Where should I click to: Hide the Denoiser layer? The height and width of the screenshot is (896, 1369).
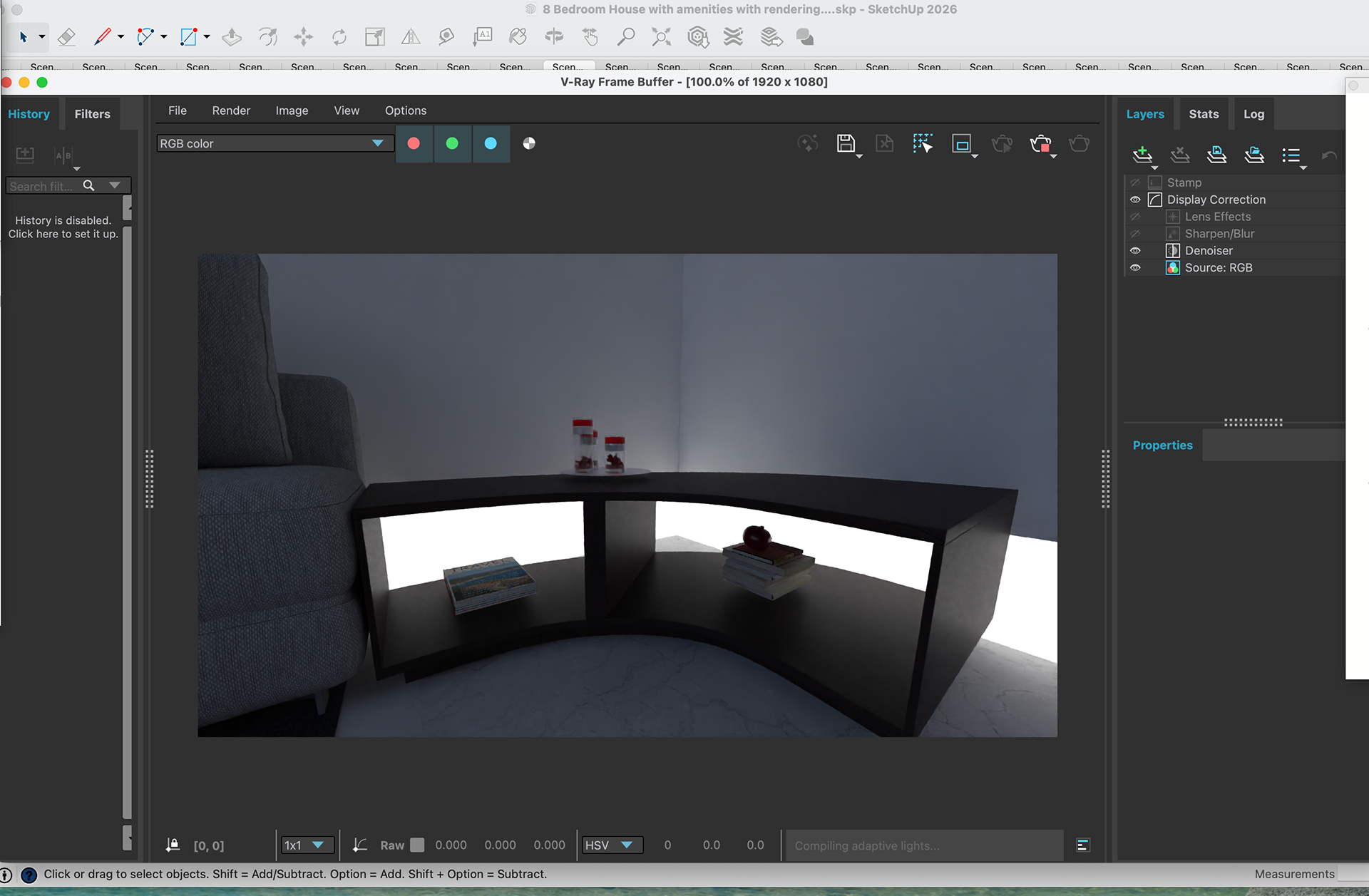coord(1135,251)
